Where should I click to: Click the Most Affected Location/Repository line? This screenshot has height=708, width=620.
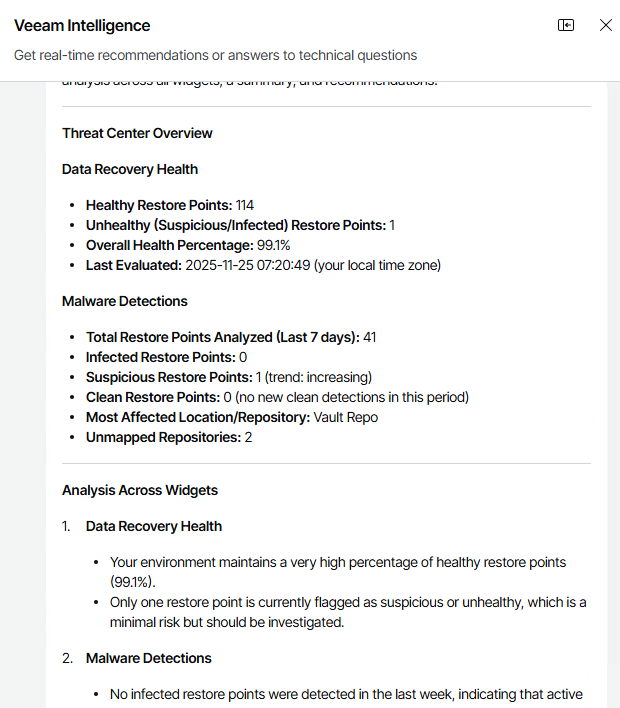click(x=232, y=417)
